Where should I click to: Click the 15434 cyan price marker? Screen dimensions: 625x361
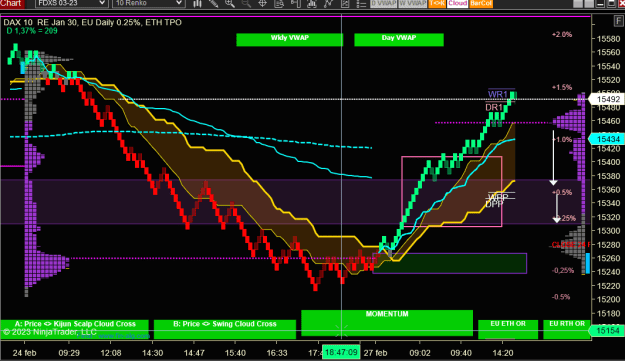pos(606,139)
